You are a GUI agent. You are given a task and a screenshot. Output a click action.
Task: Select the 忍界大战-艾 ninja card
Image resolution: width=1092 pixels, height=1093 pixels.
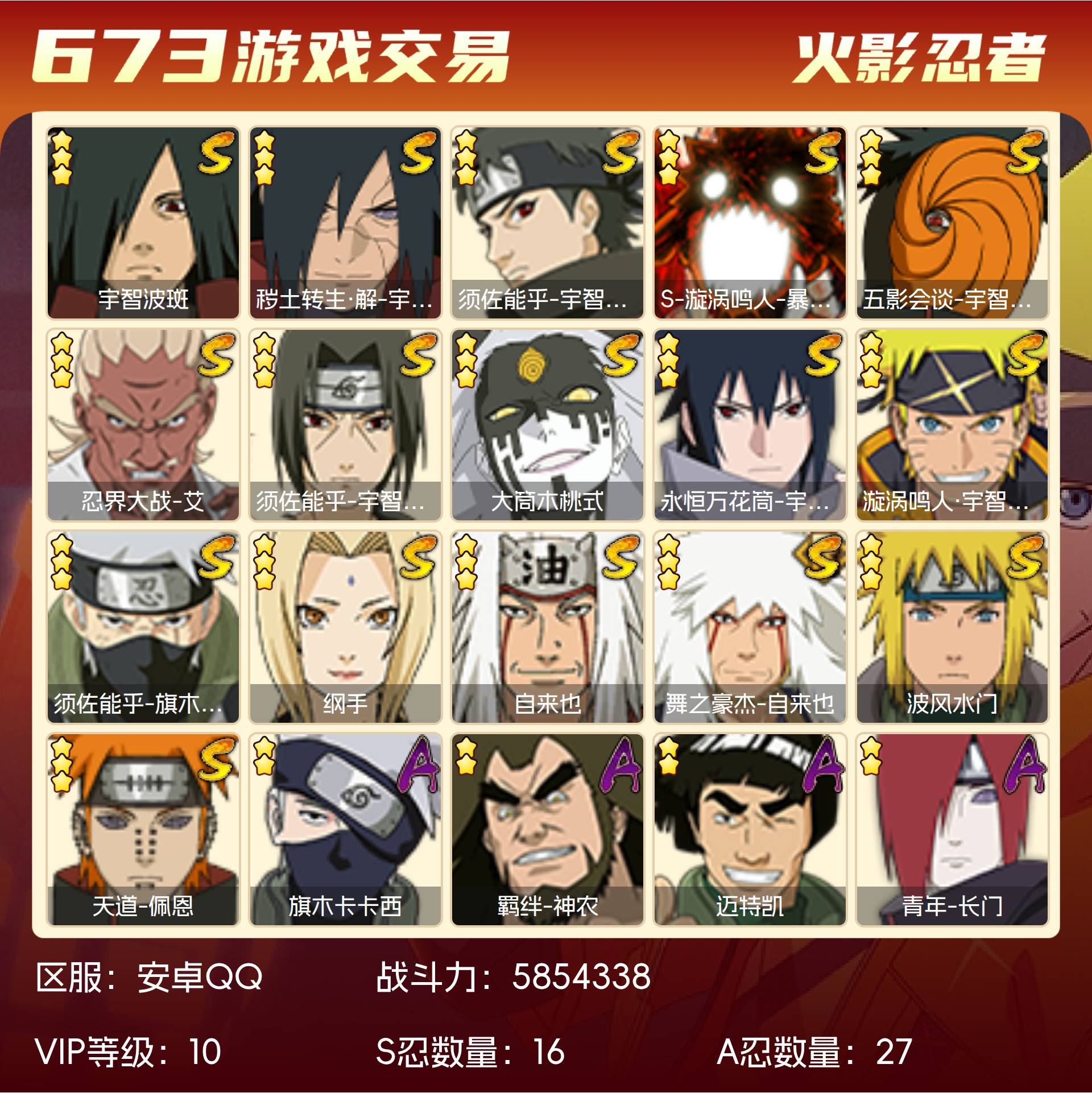click(143, 425)
